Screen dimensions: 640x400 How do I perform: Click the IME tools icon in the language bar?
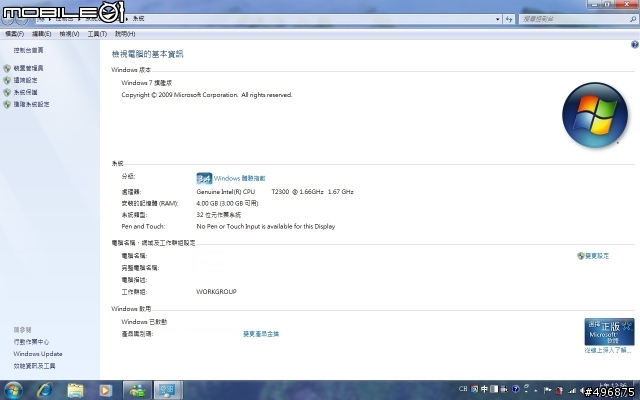pyautogui.click(x=504, y=389)
